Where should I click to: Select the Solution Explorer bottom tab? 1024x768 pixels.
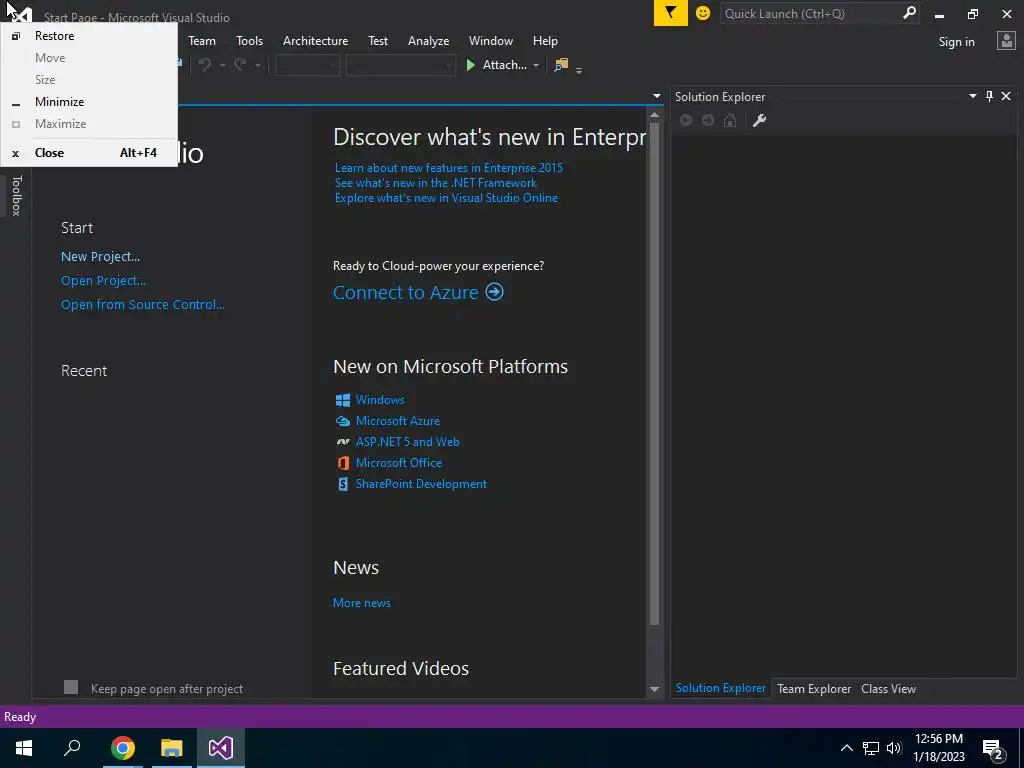(720, 688)
